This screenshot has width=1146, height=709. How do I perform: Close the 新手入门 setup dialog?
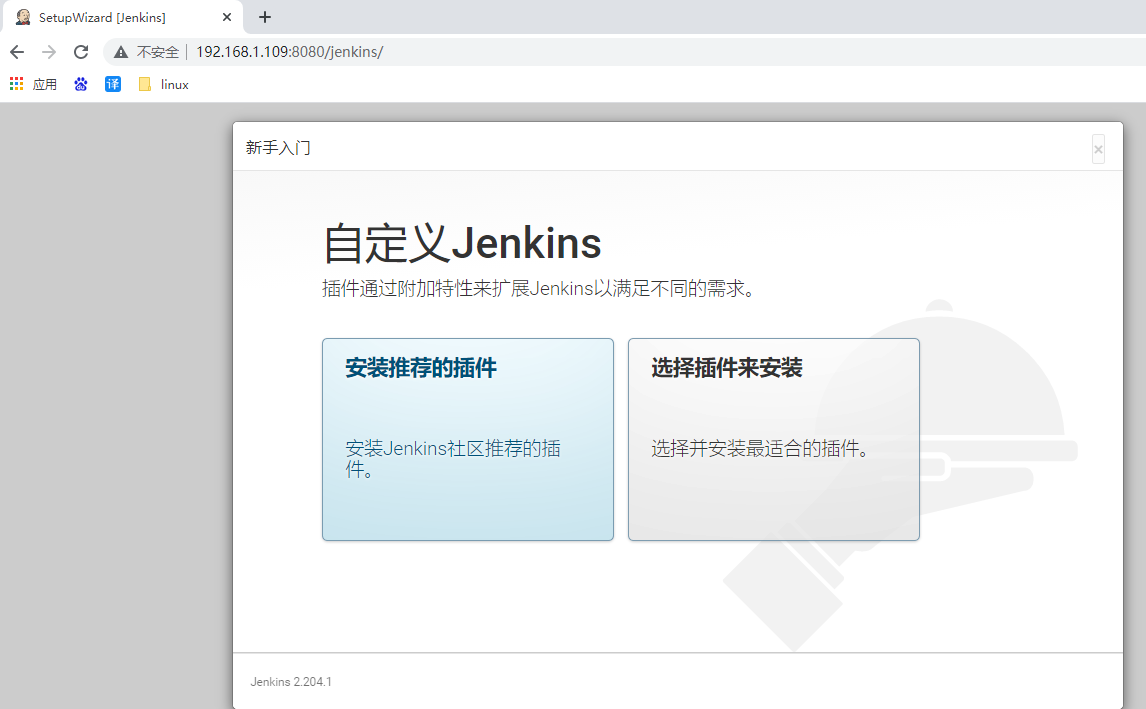tap(1098, 149)
